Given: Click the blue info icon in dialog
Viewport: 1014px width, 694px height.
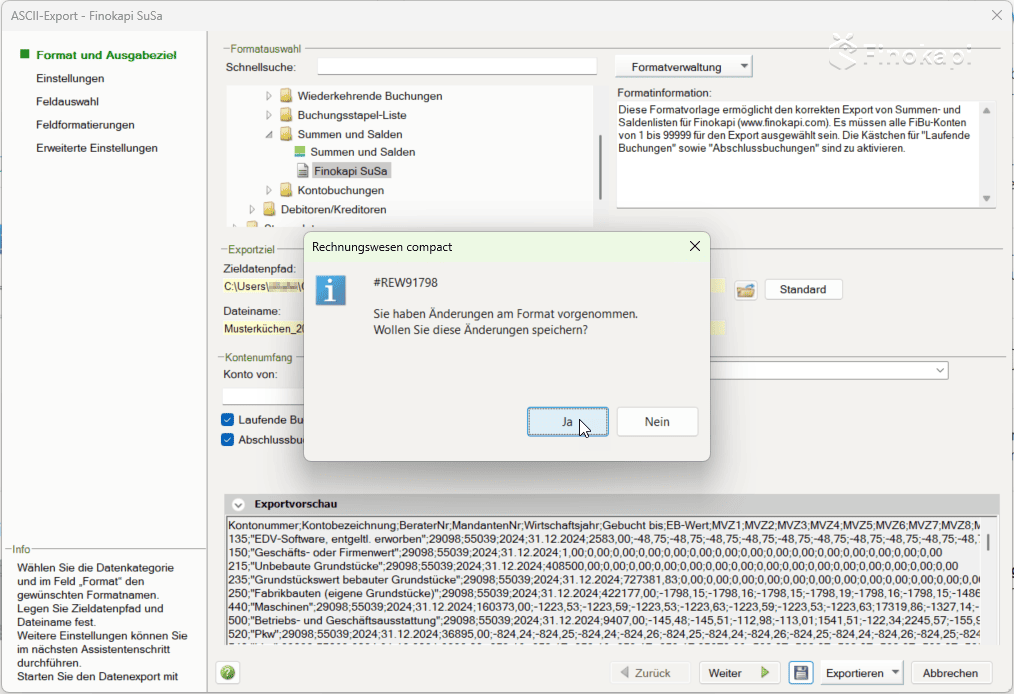Looking at the screenshot, I should point(330,290).
